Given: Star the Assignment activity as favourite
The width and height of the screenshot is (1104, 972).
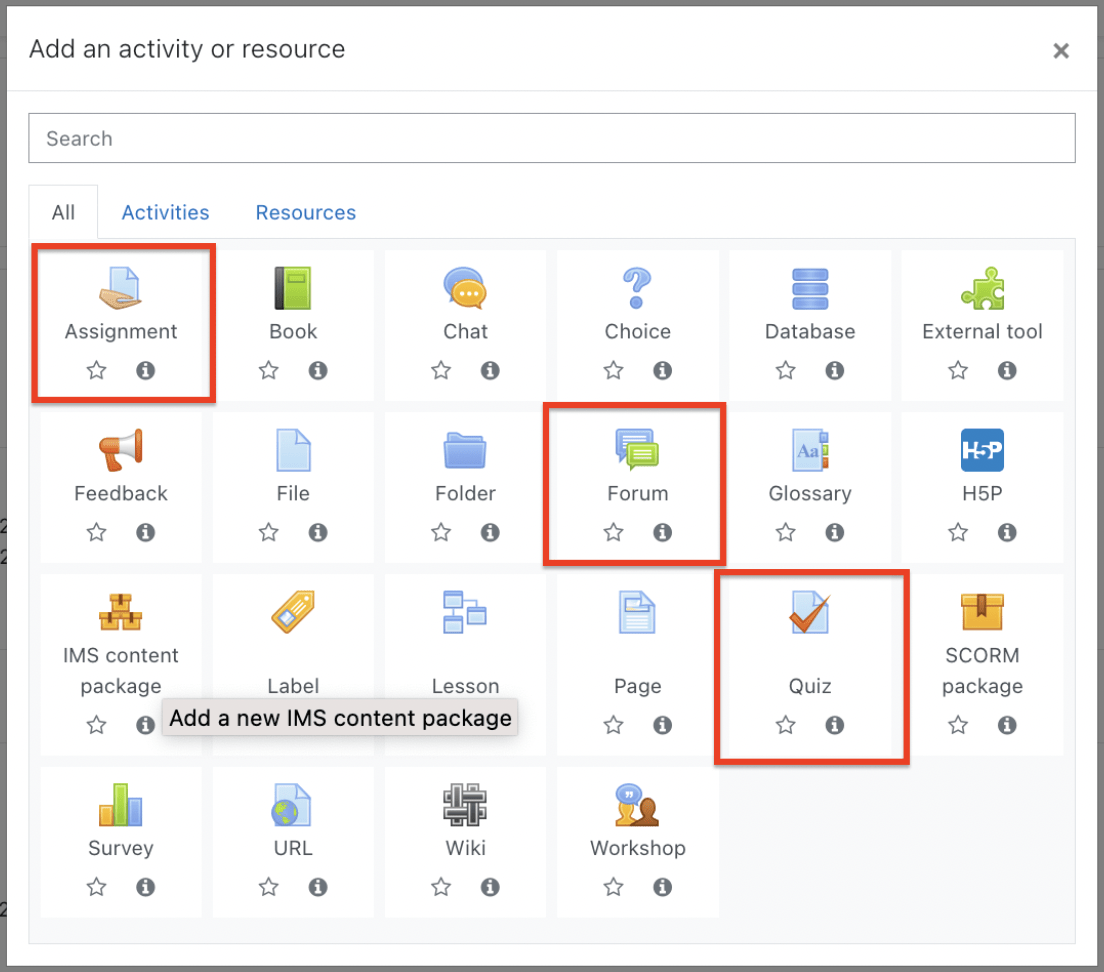Looking at the screenshot, I should tap(96, 370).
